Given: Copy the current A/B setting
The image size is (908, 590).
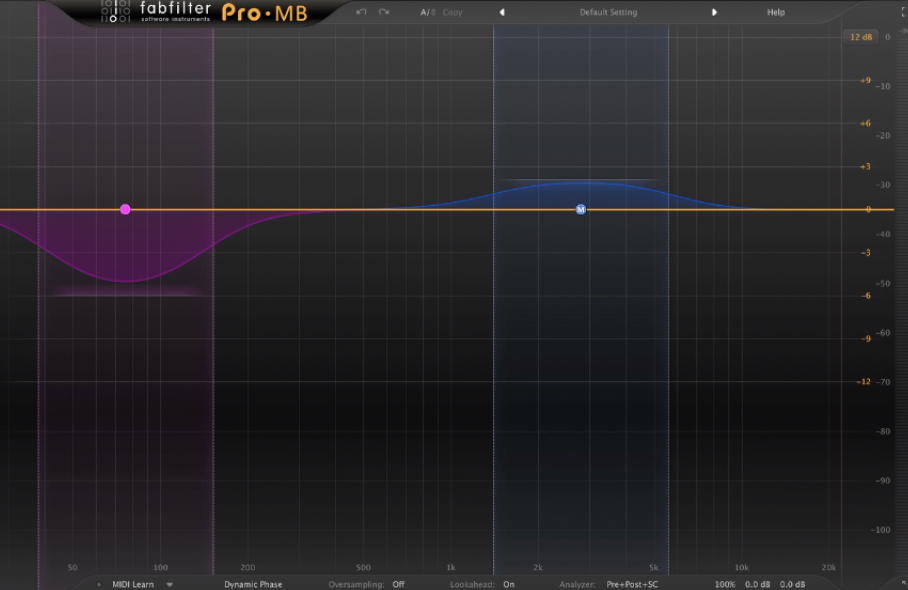Looking at the screenshot, I should pyautogui.click(x=452, y=12).
